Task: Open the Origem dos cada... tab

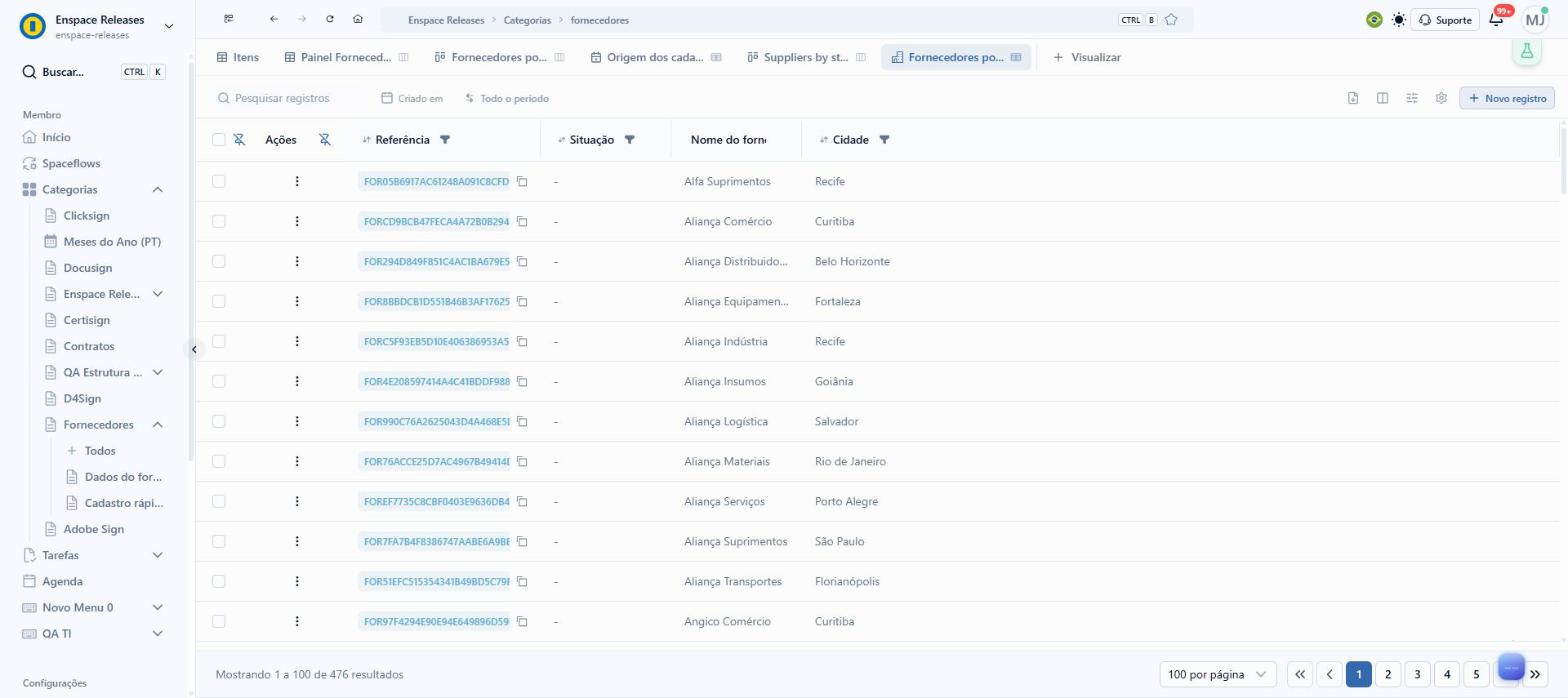Action: (x=656, y=57)
